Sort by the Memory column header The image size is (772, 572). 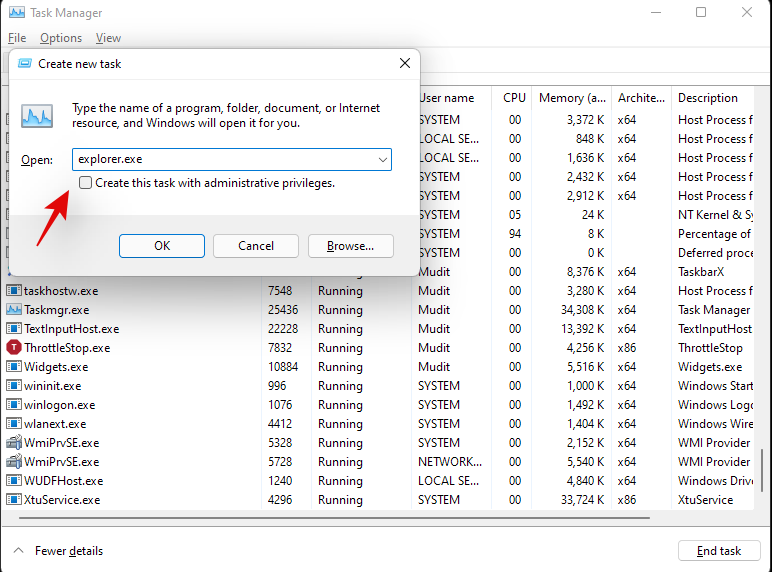tap(572, 97)
